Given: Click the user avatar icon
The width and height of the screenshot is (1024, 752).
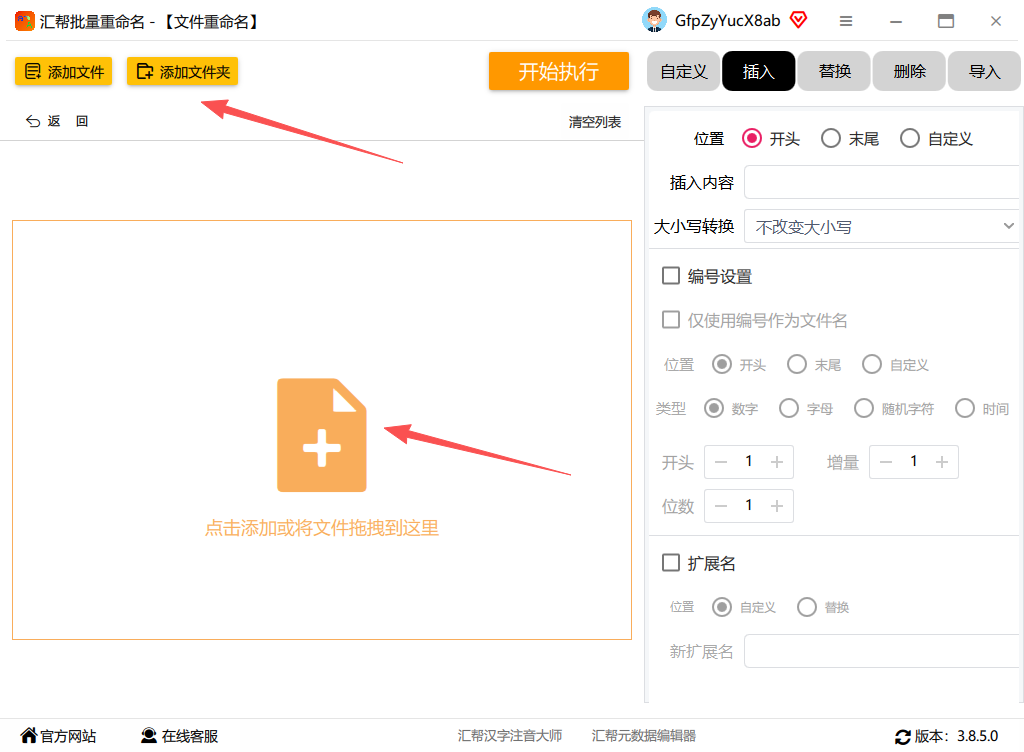Looking at the screenshot, I should (x=654, y=20).
